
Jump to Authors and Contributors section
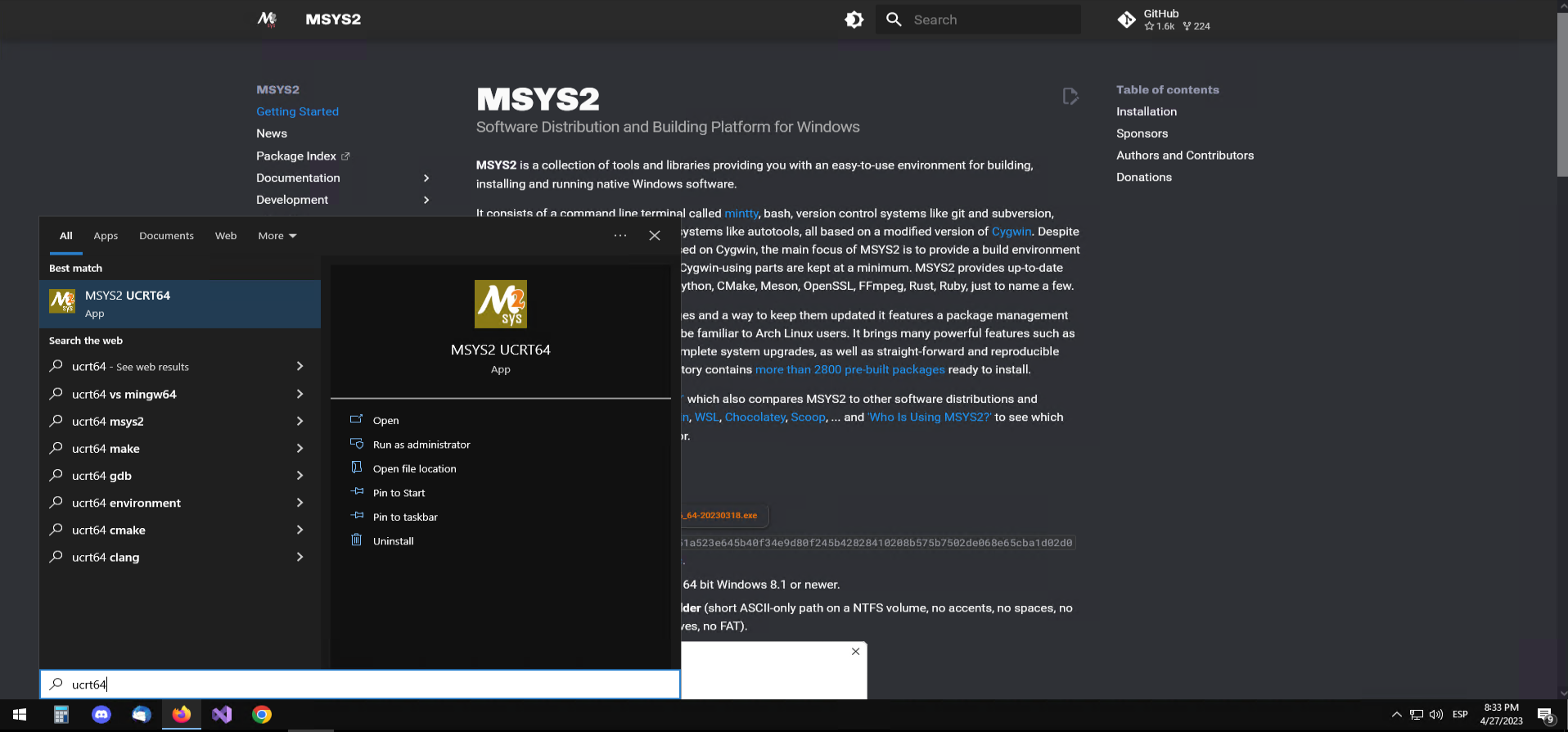[x=1185, y=155]
